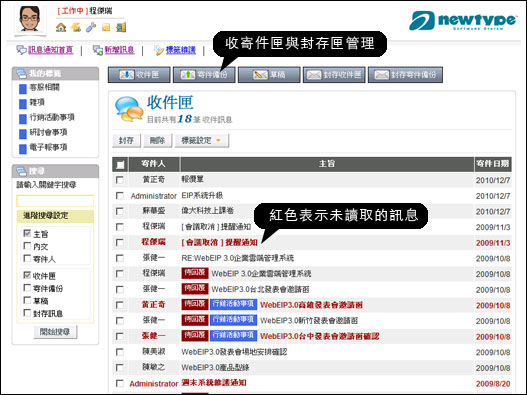This screenshot has height=395, width=527.
Task: Click sender 蘇華盛 in the list
Action: coord(154,211)
